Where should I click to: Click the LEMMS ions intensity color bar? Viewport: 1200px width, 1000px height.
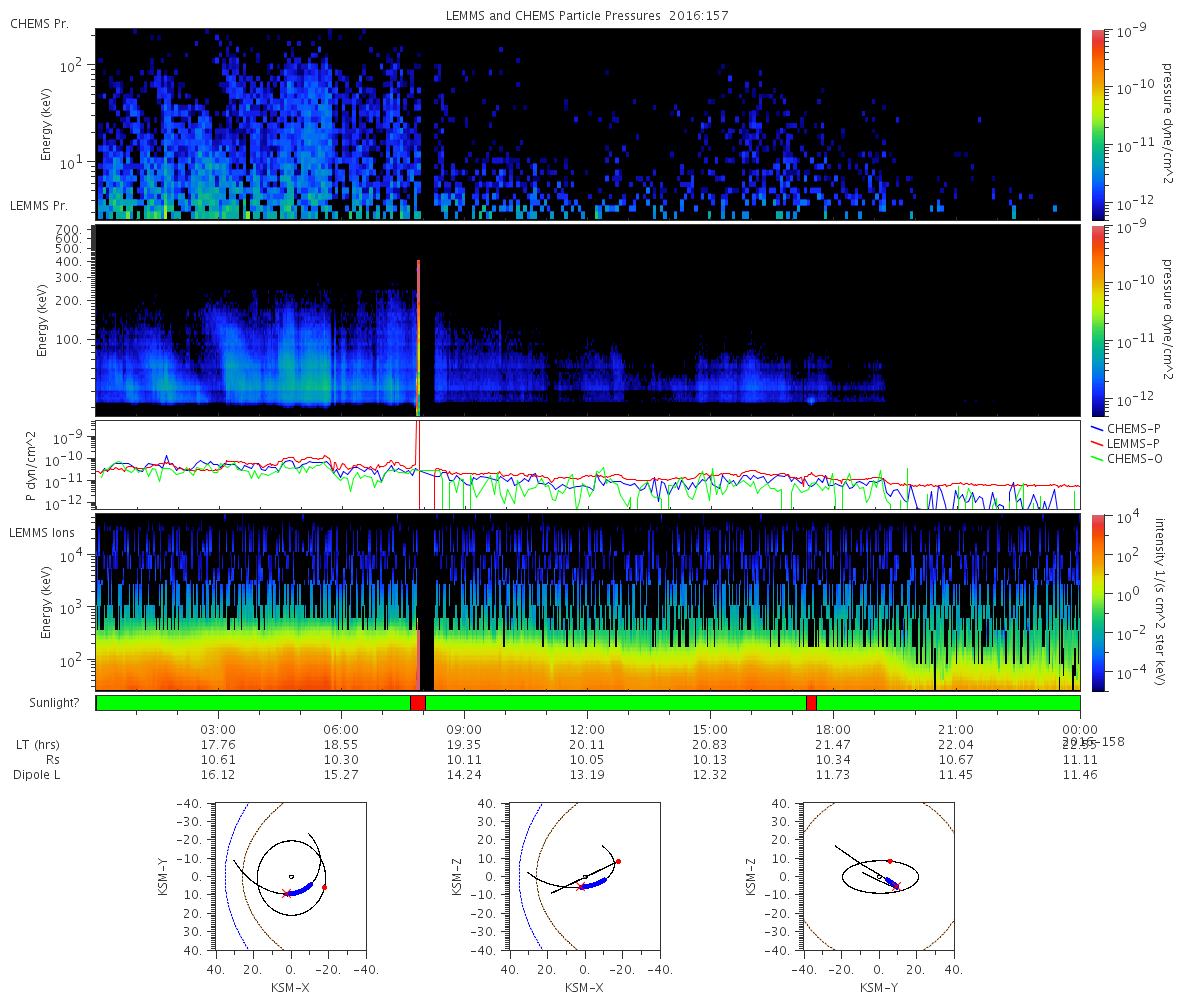pos(1097,603)
